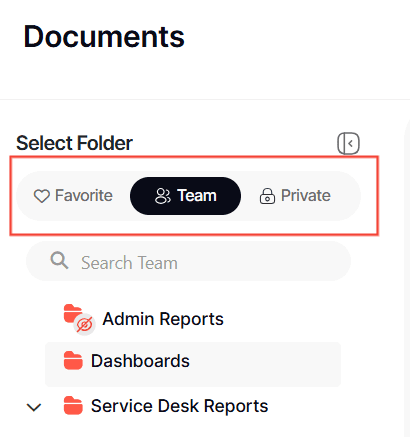Click the padlock icon beside Private
Image resolution: width=410 pixels, height=437 pixels.
(267, 196)
